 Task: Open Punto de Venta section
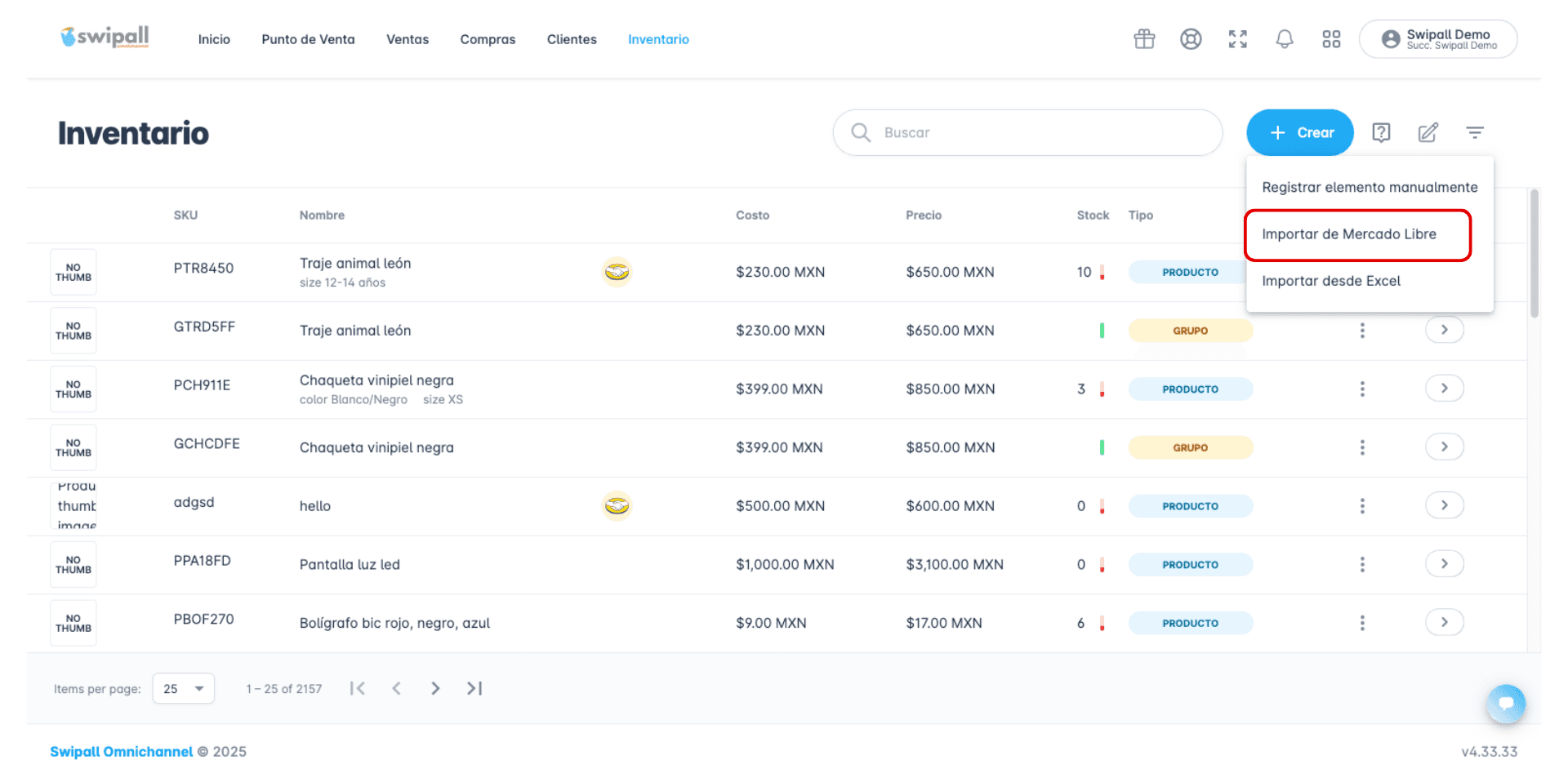pyautogui.click(x=308, y=39)
